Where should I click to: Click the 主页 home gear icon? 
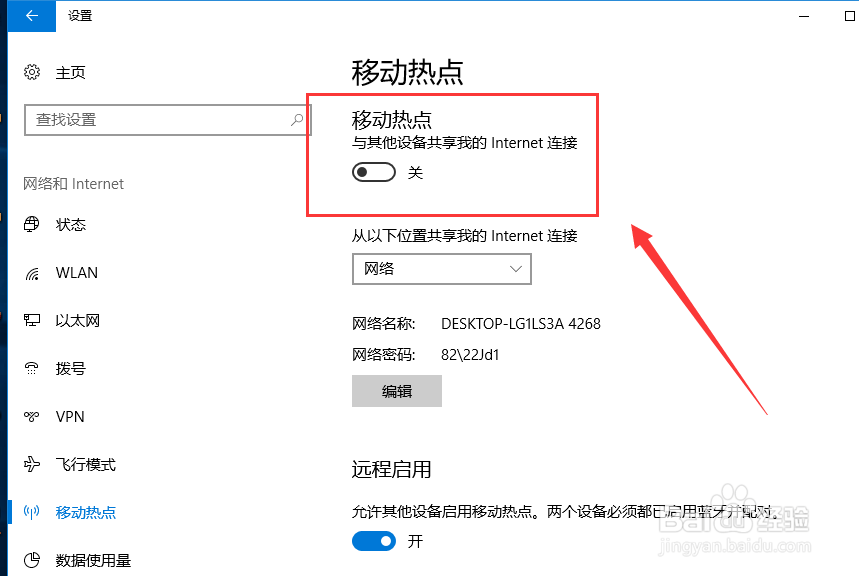click(32, 72)
